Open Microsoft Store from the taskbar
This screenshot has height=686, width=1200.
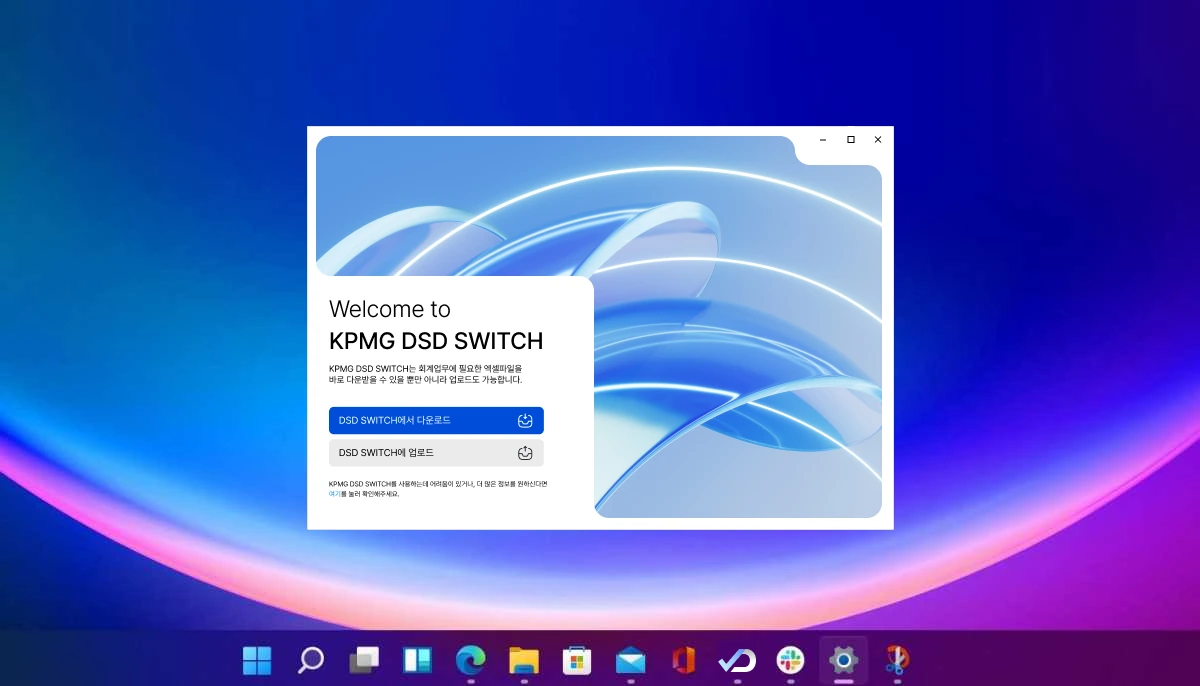[577, 660]
